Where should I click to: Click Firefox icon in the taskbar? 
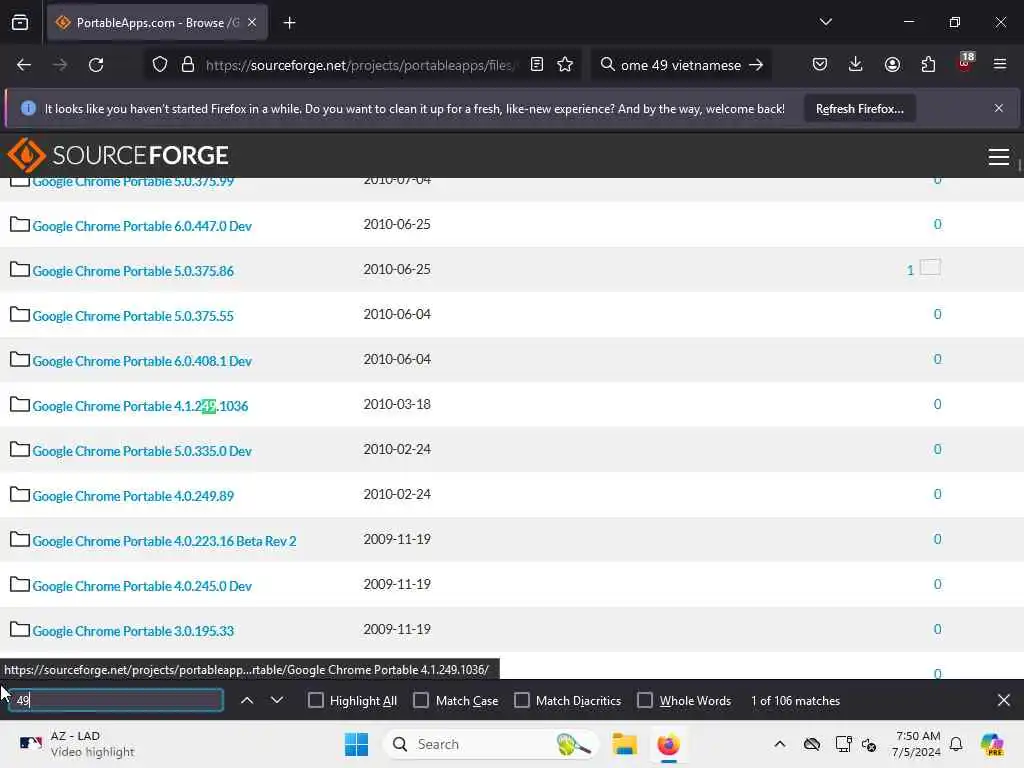[x=668, y=744]
